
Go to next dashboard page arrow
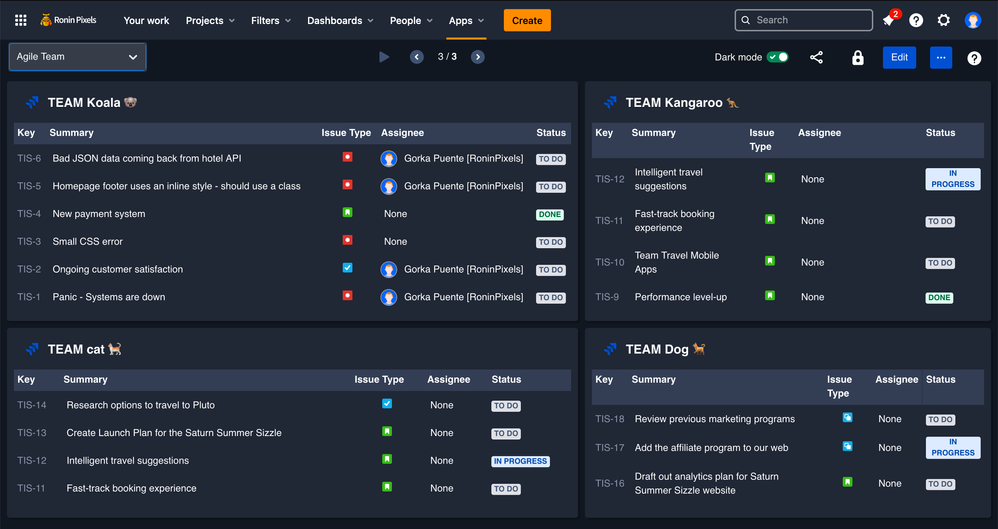(477, 57)
